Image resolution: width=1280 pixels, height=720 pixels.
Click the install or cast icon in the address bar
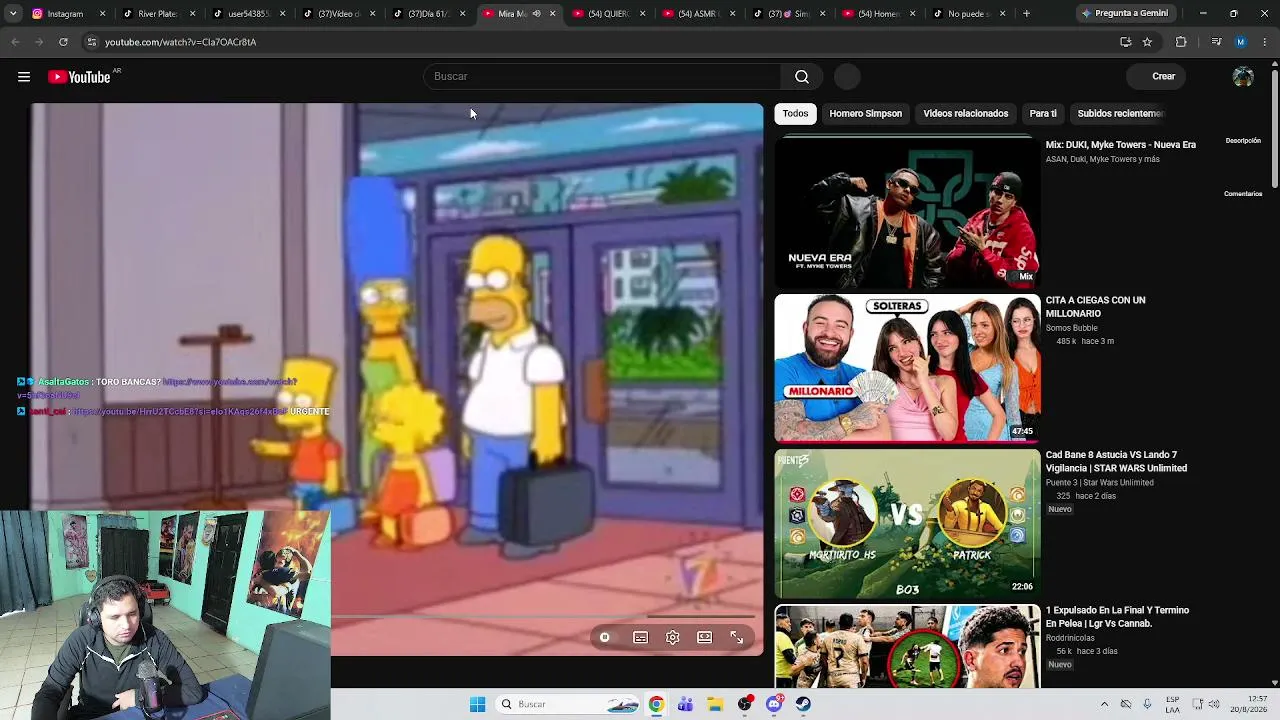pos(1125,42)
